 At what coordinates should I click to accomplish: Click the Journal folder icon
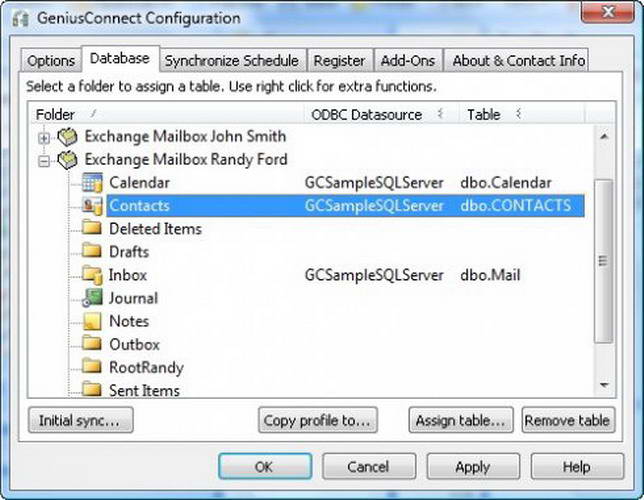[92, 298]
